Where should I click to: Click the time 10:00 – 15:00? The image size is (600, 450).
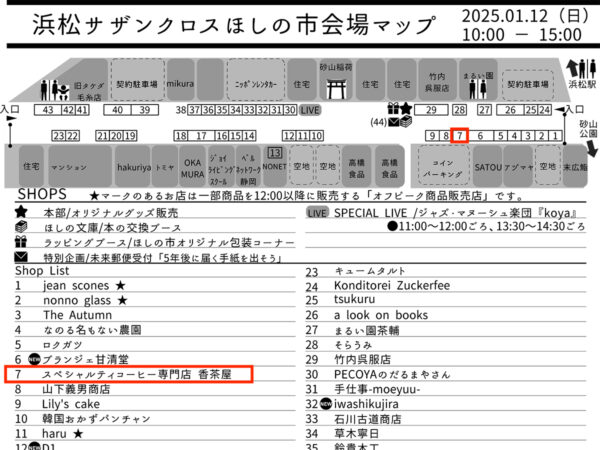tap(522, 35)
